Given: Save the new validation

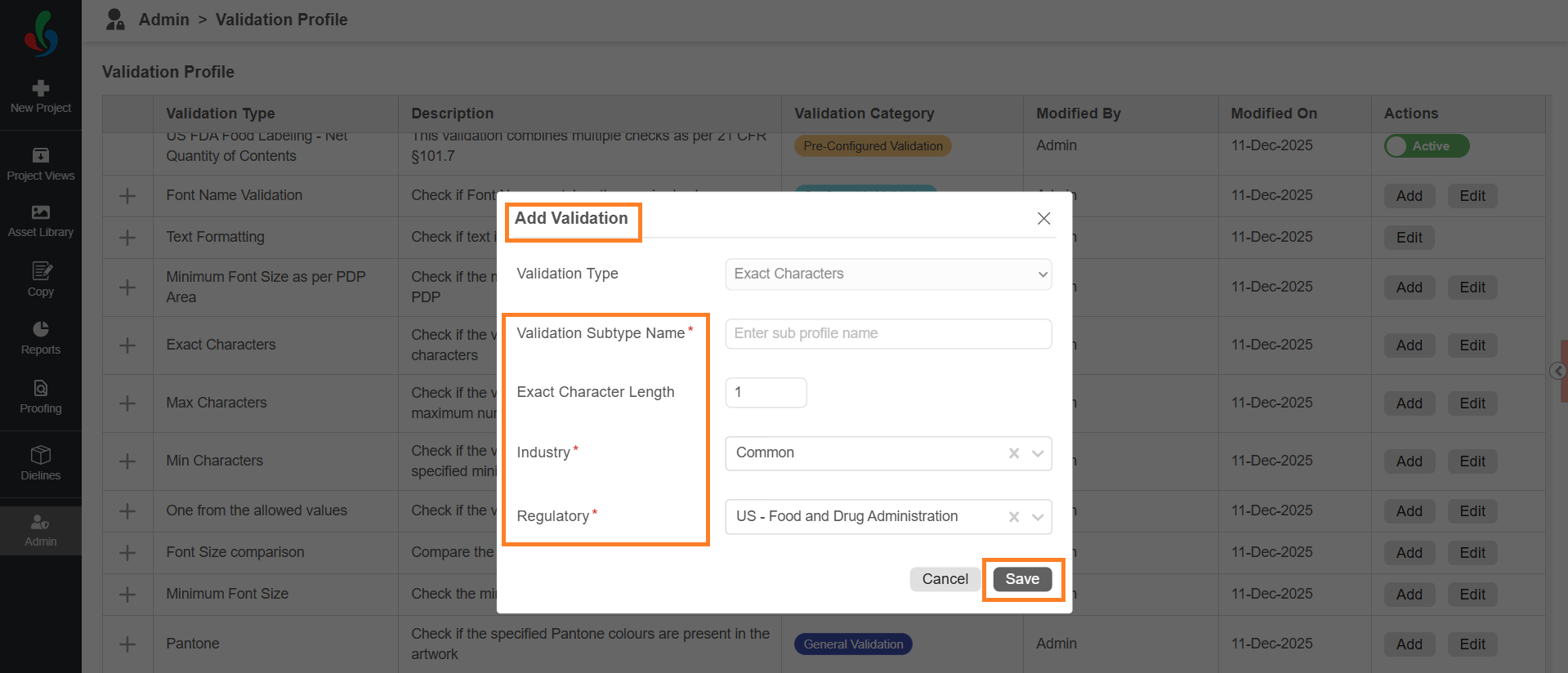Looking at the screenshot, I should [x=1022, y=579].
